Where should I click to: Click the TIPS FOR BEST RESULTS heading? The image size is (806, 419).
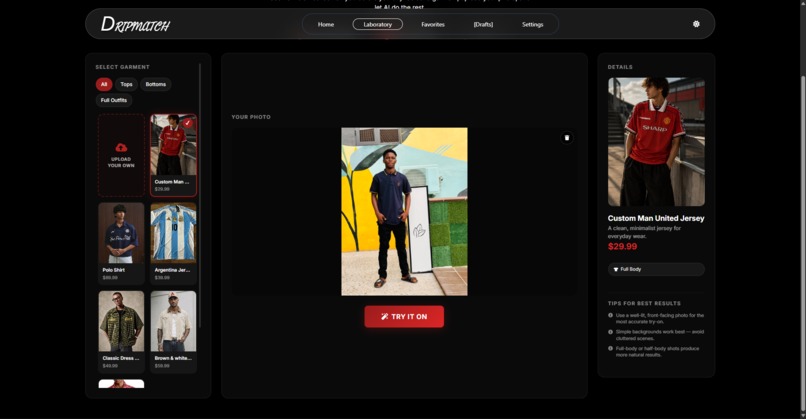[644, 303]
